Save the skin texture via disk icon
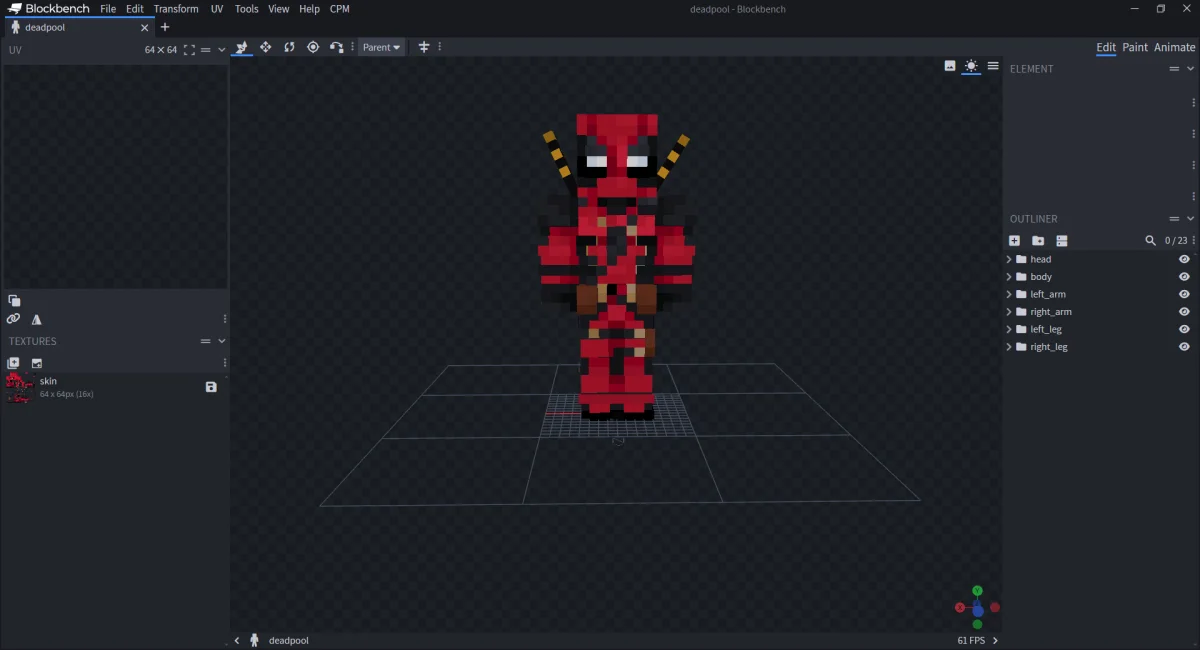The width and height of the screenshot is (1200, 650). pos(211,387)
